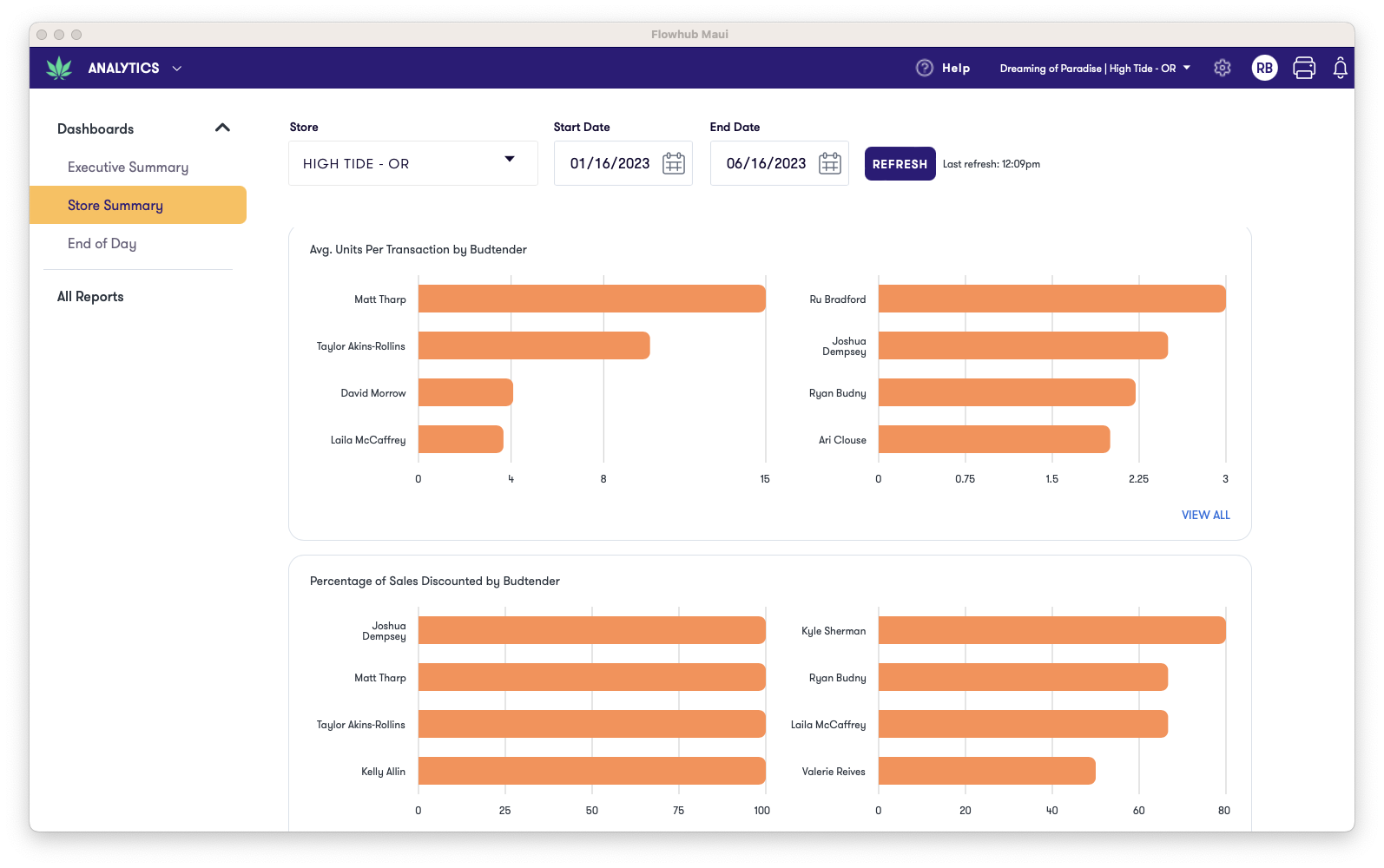Click the RB user avatar
This screenshot has height=868, width=1384.
[1264, 68]
